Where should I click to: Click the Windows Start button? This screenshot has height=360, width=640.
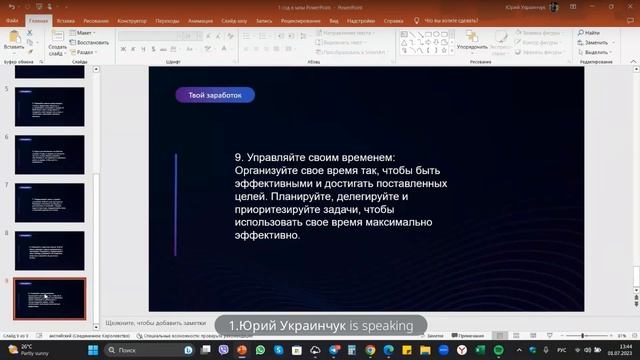[x=93, y=350]
